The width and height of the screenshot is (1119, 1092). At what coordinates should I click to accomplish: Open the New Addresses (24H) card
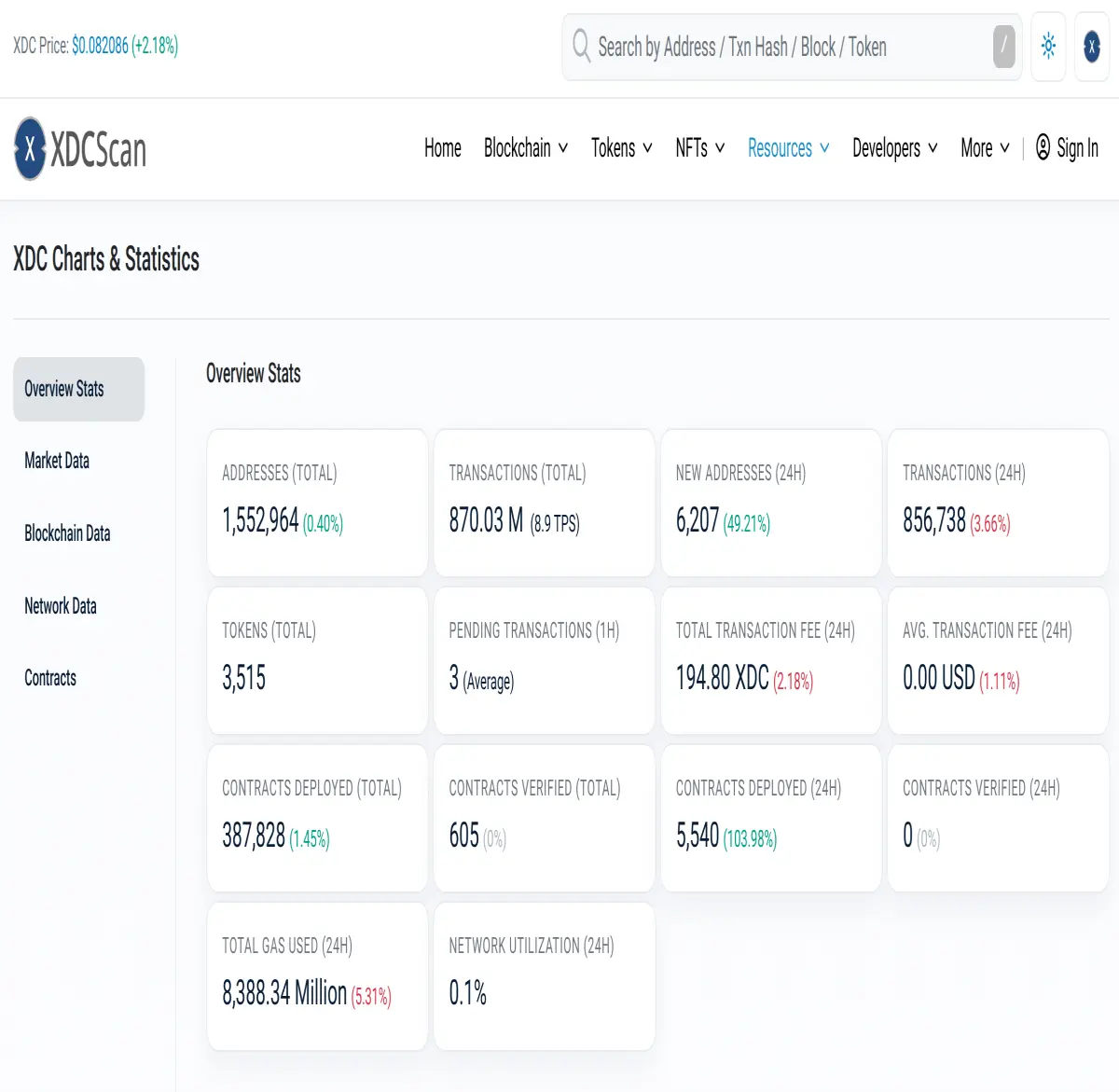(771, 503)
